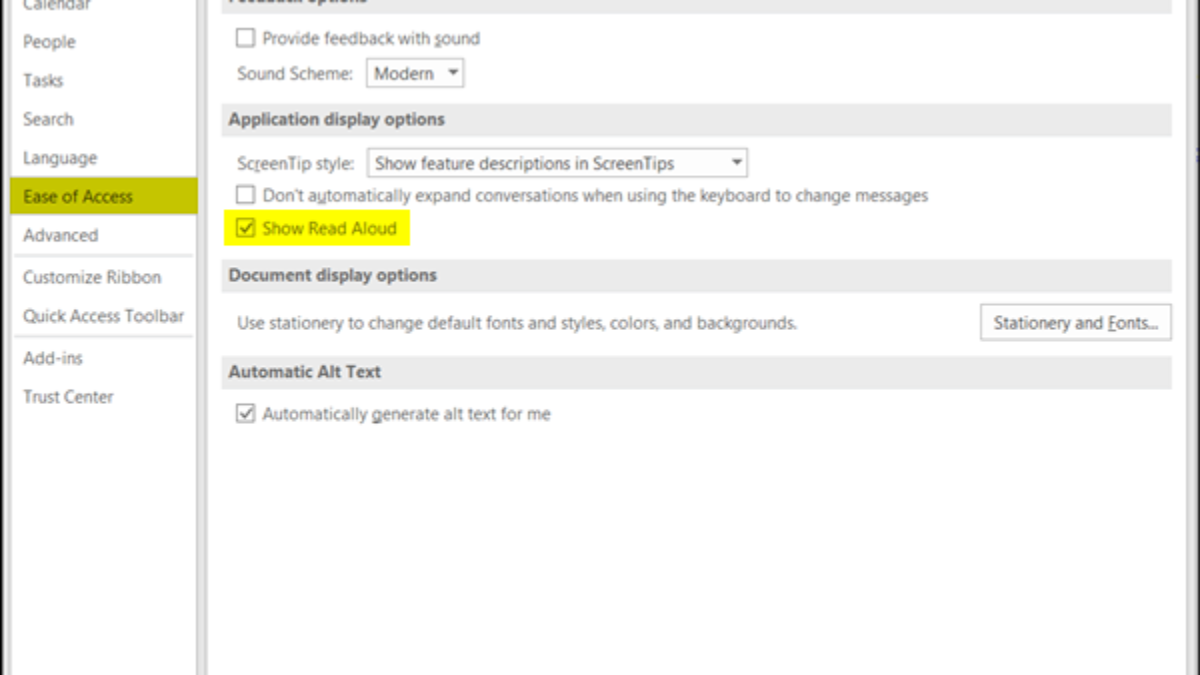
Task: Select the Quick Access Toolbar category
Action: click(104, 316)
